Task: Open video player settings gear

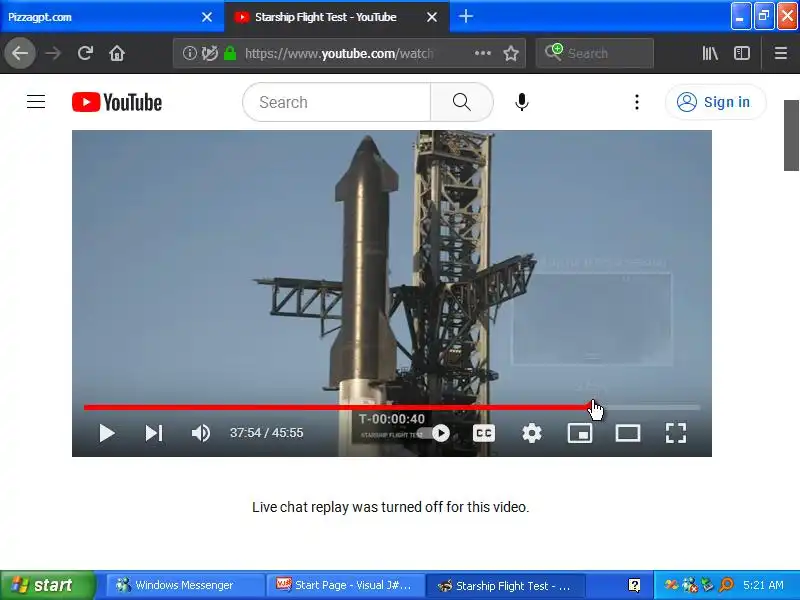Action: point(532,433)
